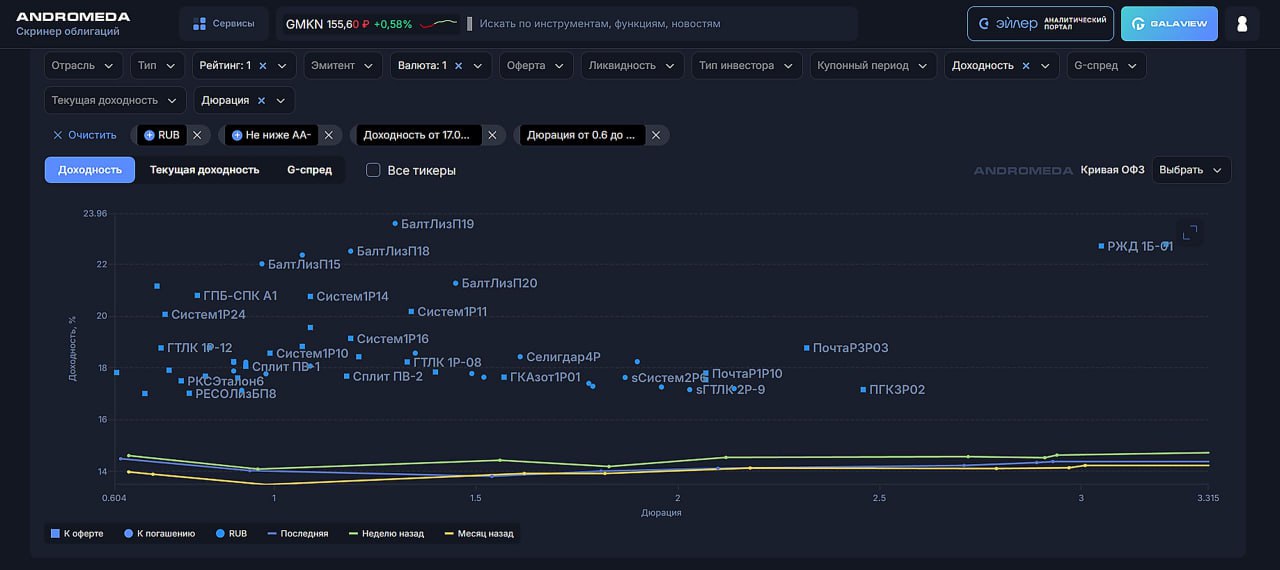Open Кривая ОФЗ 'Выбрать' dropdown

(1190, 170)
